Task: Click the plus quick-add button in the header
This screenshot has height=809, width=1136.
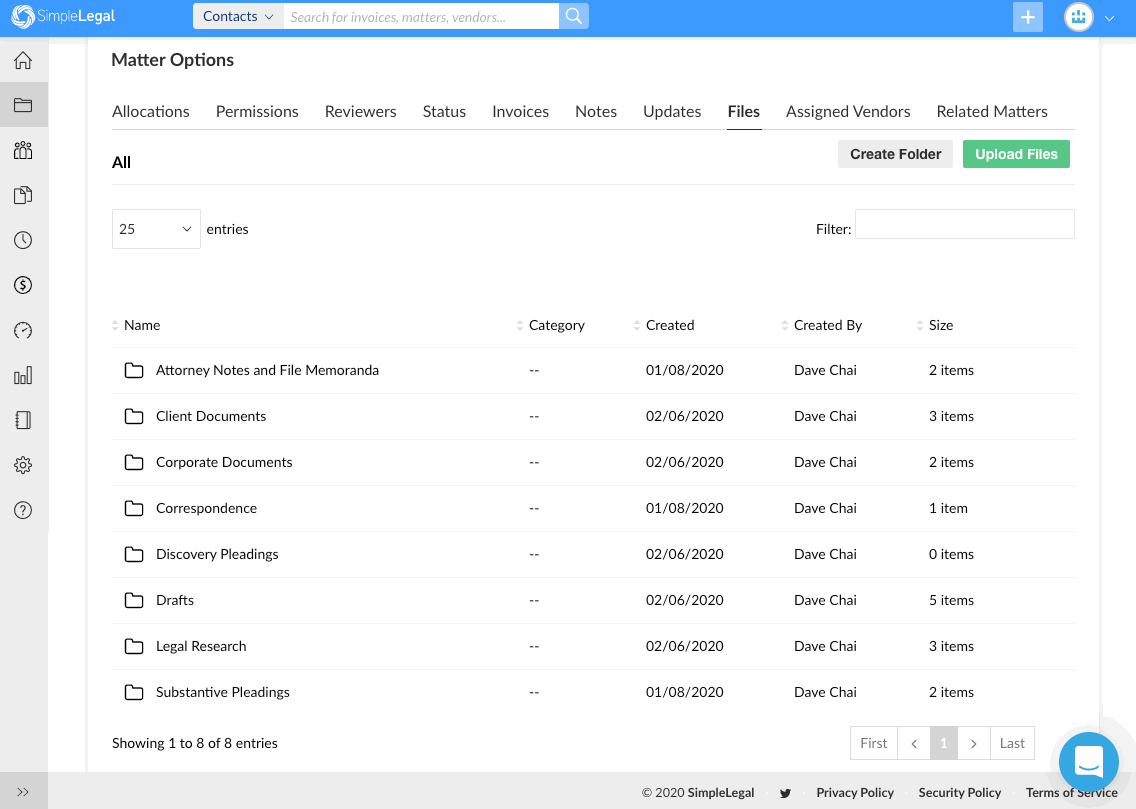Action: [x=1027, y=17]
